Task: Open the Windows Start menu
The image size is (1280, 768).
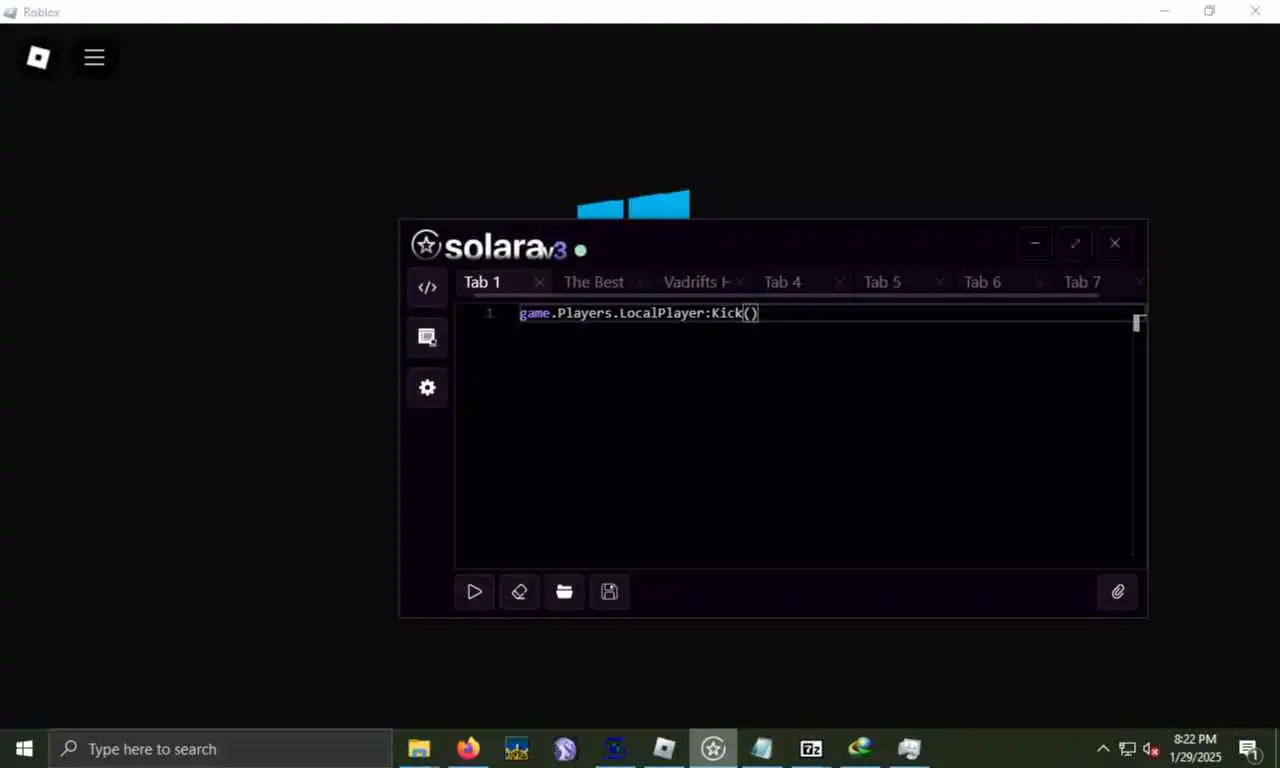Action: 24,748
